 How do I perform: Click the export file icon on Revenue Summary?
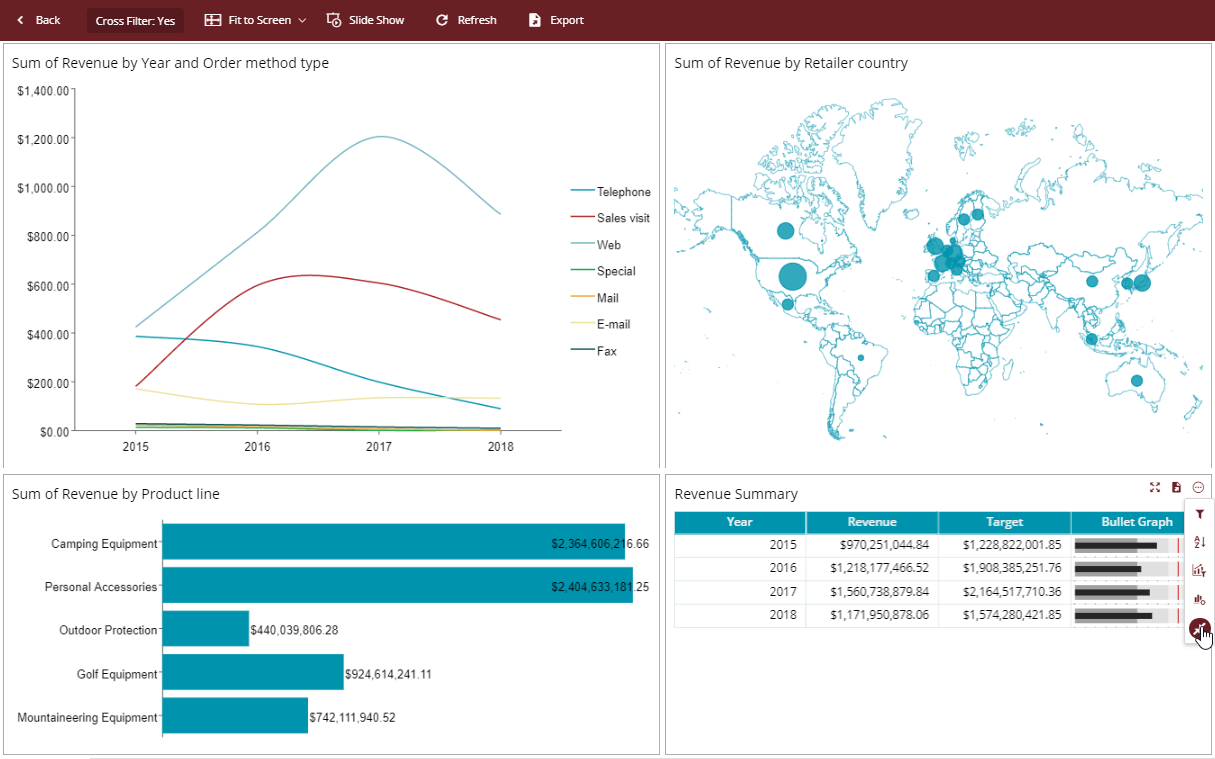coord(1176,487)
